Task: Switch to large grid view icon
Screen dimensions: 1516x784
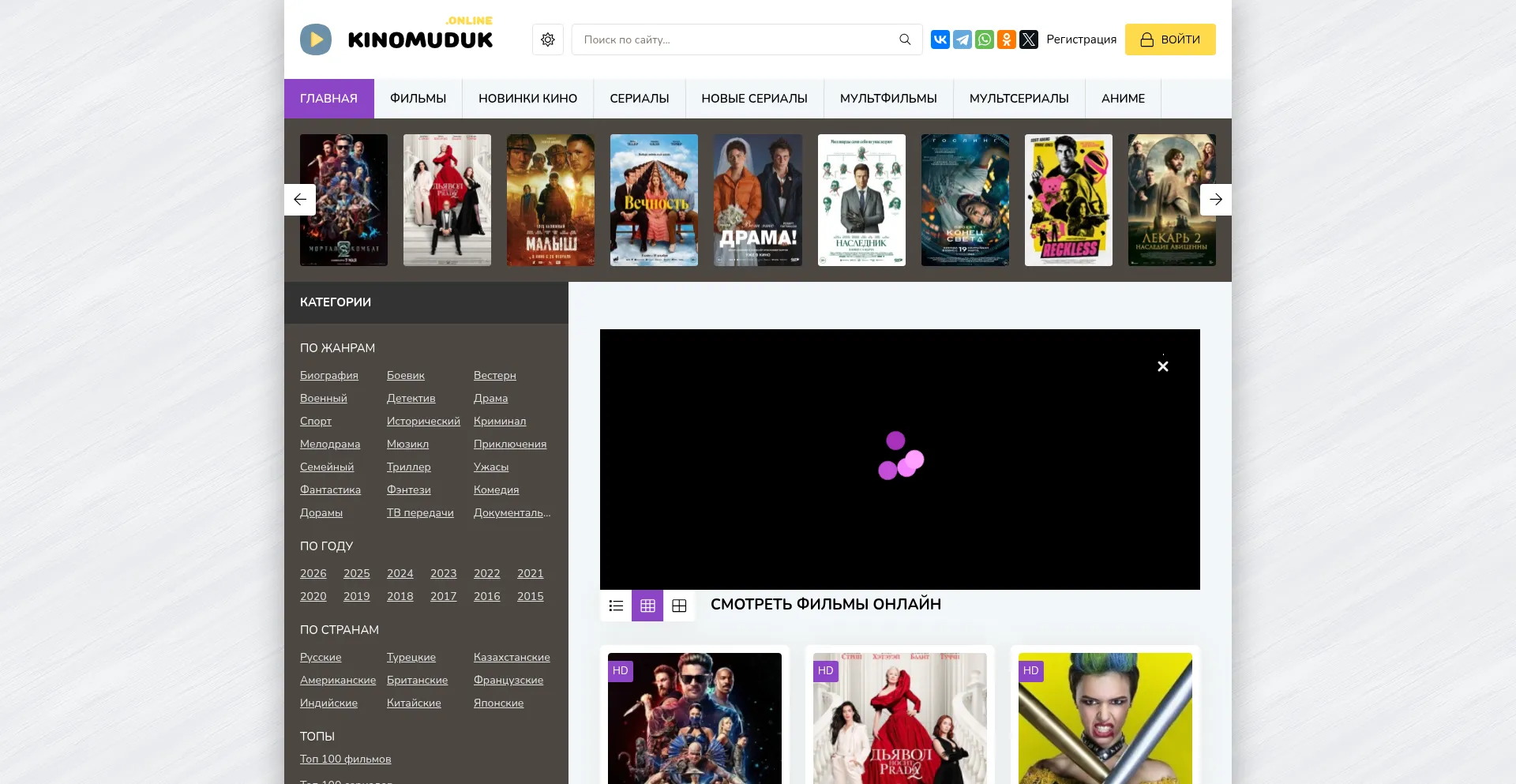Action: 679,606
